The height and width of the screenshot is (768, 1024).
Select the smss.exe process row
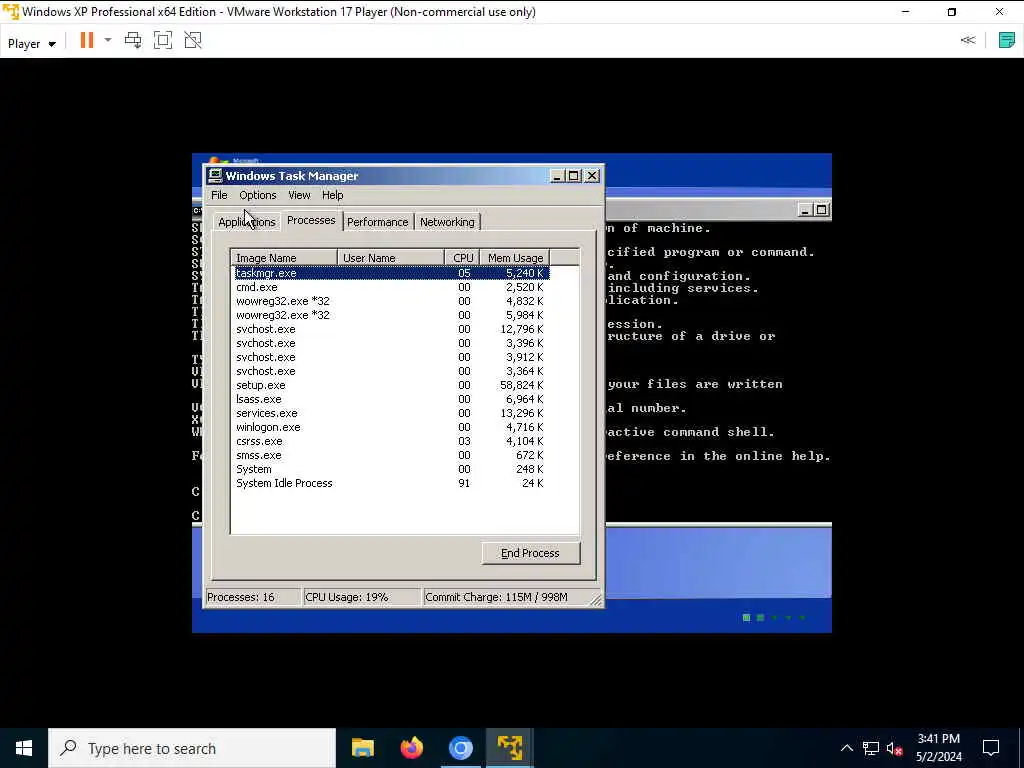(392, 455)
